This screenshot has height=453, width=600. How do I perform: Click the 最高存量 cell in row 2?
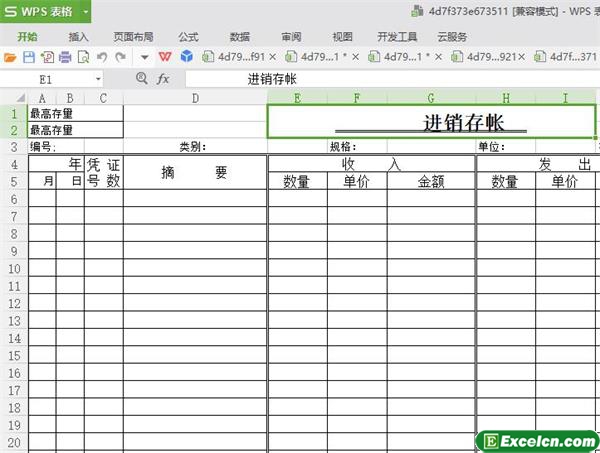[x=76, y=130]
